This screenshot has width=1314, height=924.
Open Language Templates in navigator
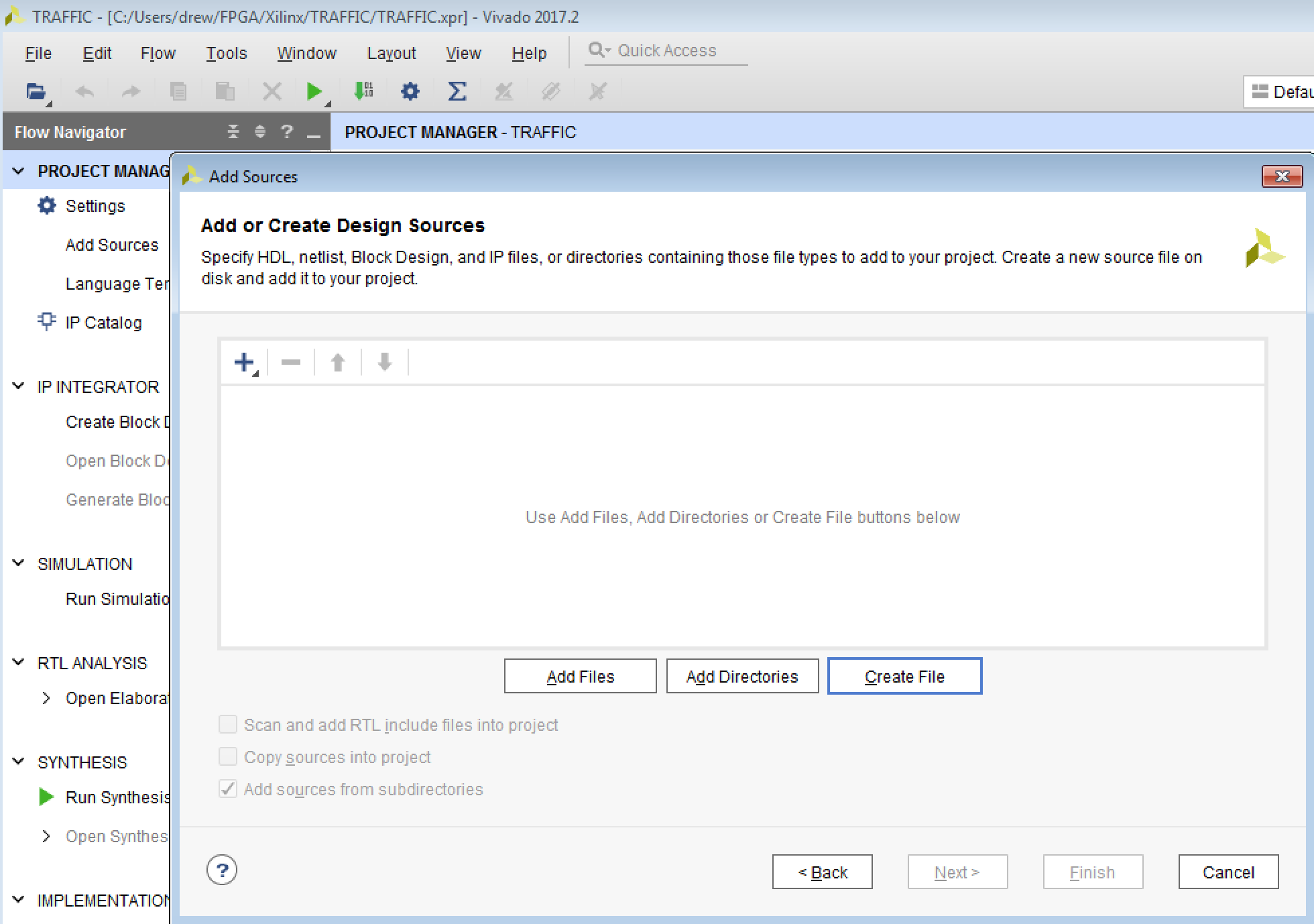point(117,284)
